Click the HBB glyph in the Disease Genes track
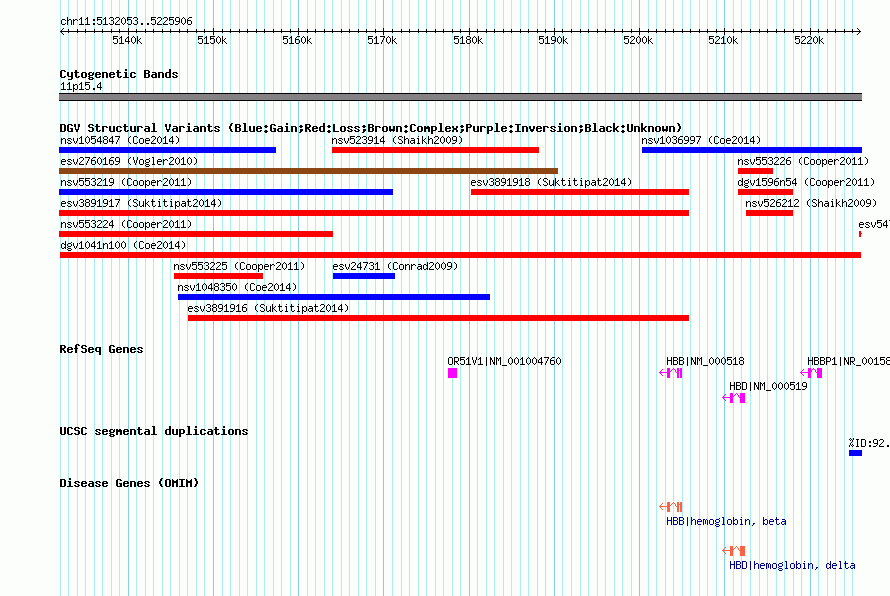The height and width of the screenshot is (596, 890). (671, 506)
